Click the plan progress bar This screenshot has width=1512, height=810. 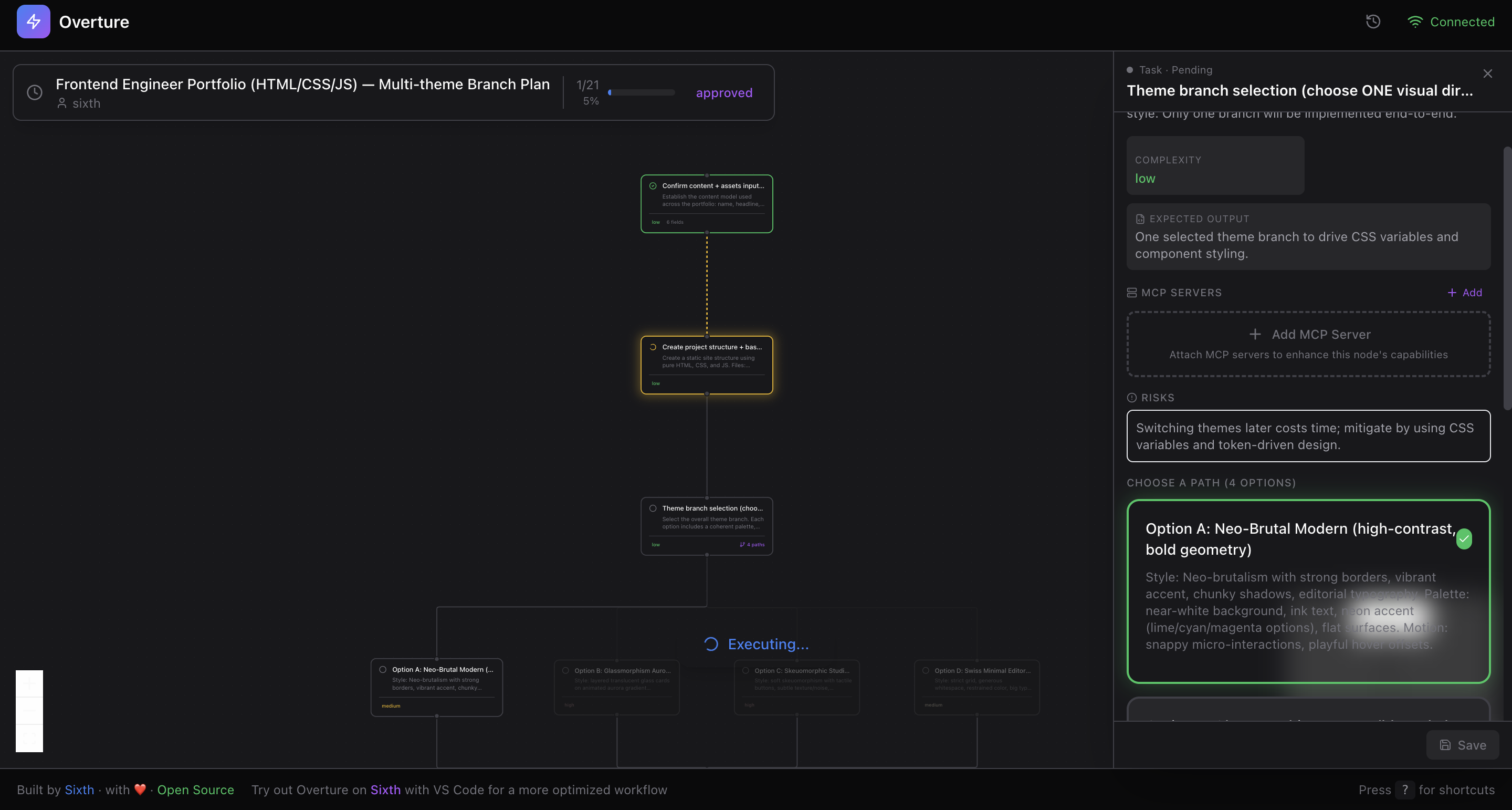642,92
